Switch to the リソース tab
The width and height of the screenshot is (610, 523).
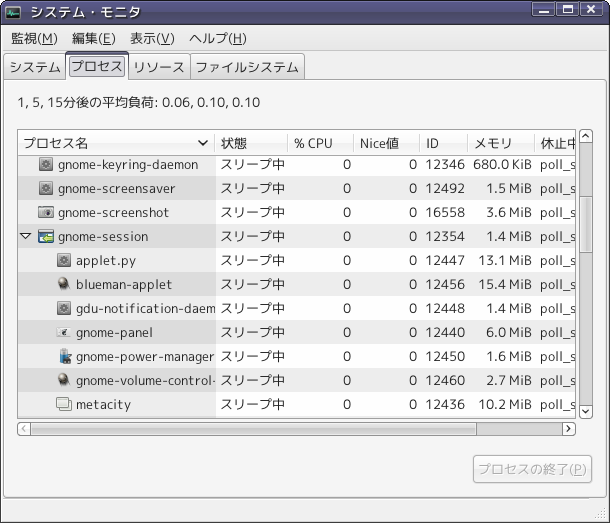(159, 67)
